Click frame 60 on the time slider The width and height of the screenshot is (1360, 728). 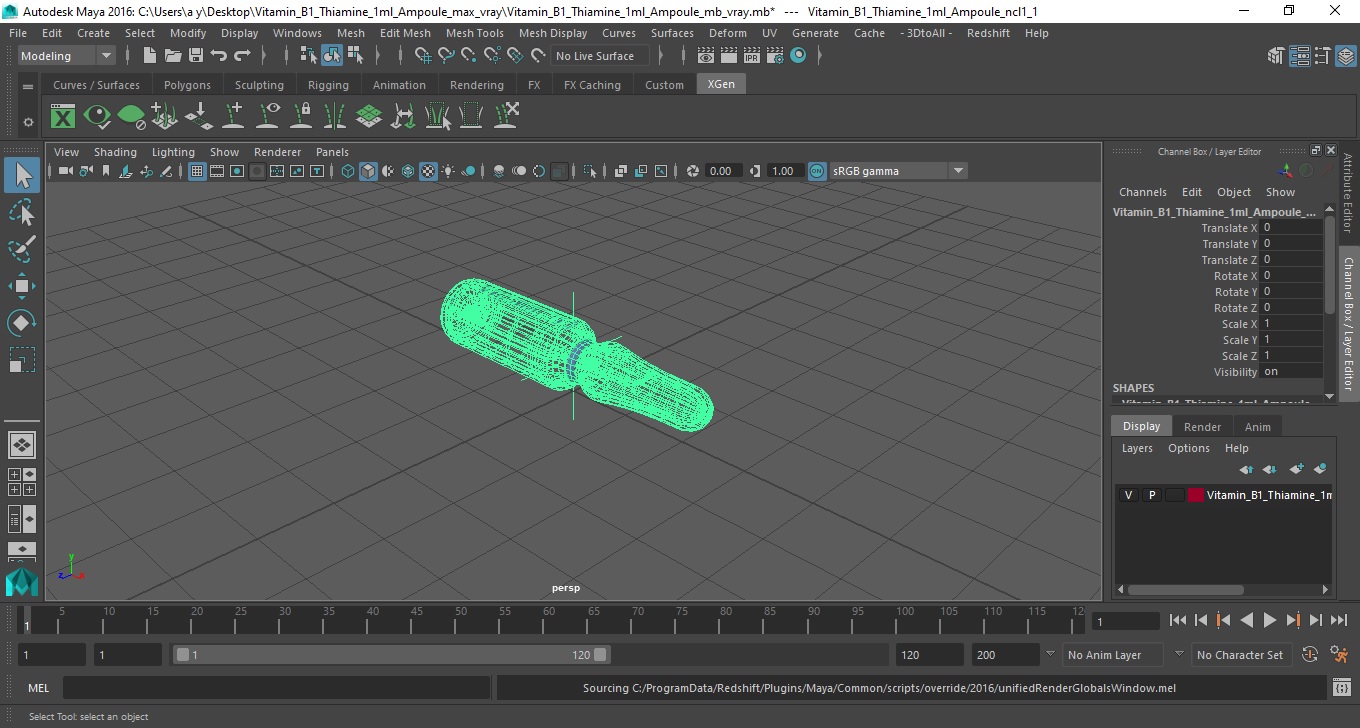pos(549,620)
